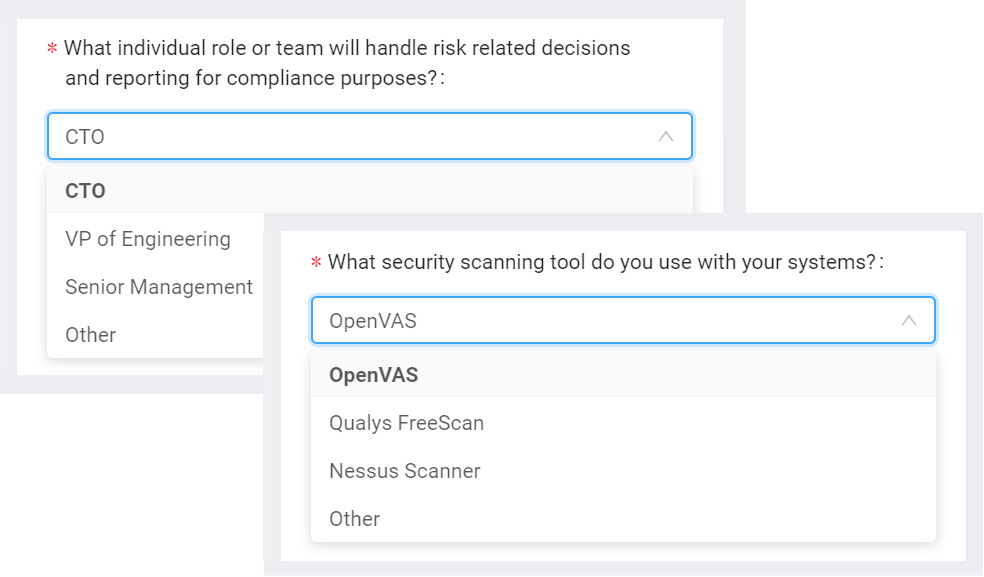Click the red asterisk on the scanning question
The height and width of the screenshot is (577, 984).
pyautogui.click(x=316, y=261)
